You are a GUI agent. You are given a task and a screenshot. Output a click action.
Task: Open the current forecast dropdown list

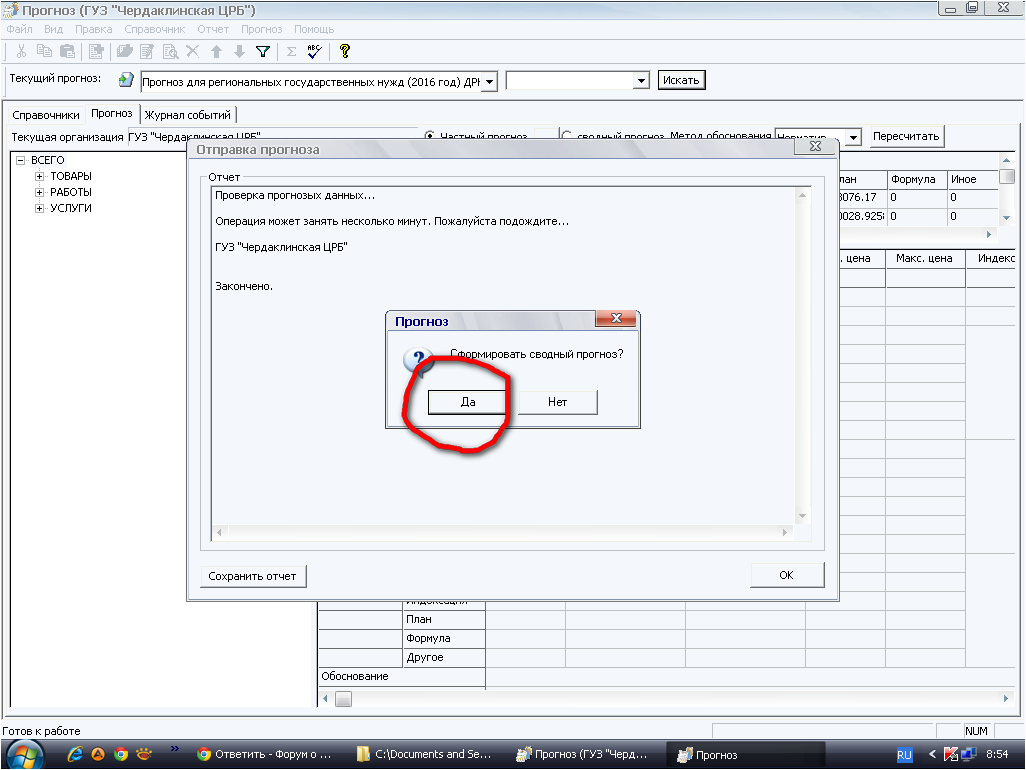click(489, 81)
